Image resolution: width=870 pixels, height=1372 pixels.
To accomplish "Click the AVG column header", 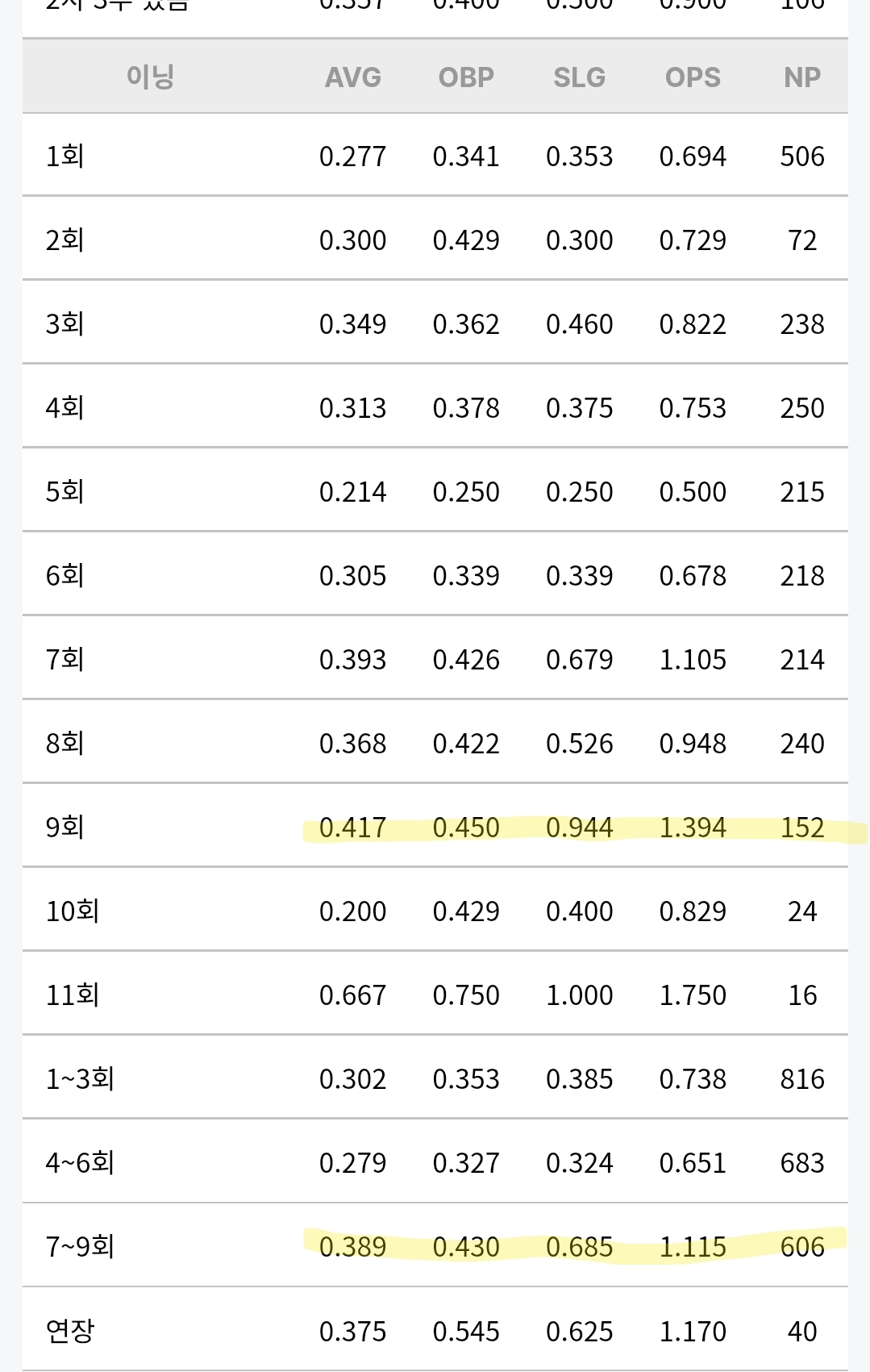I will (352, 77).
